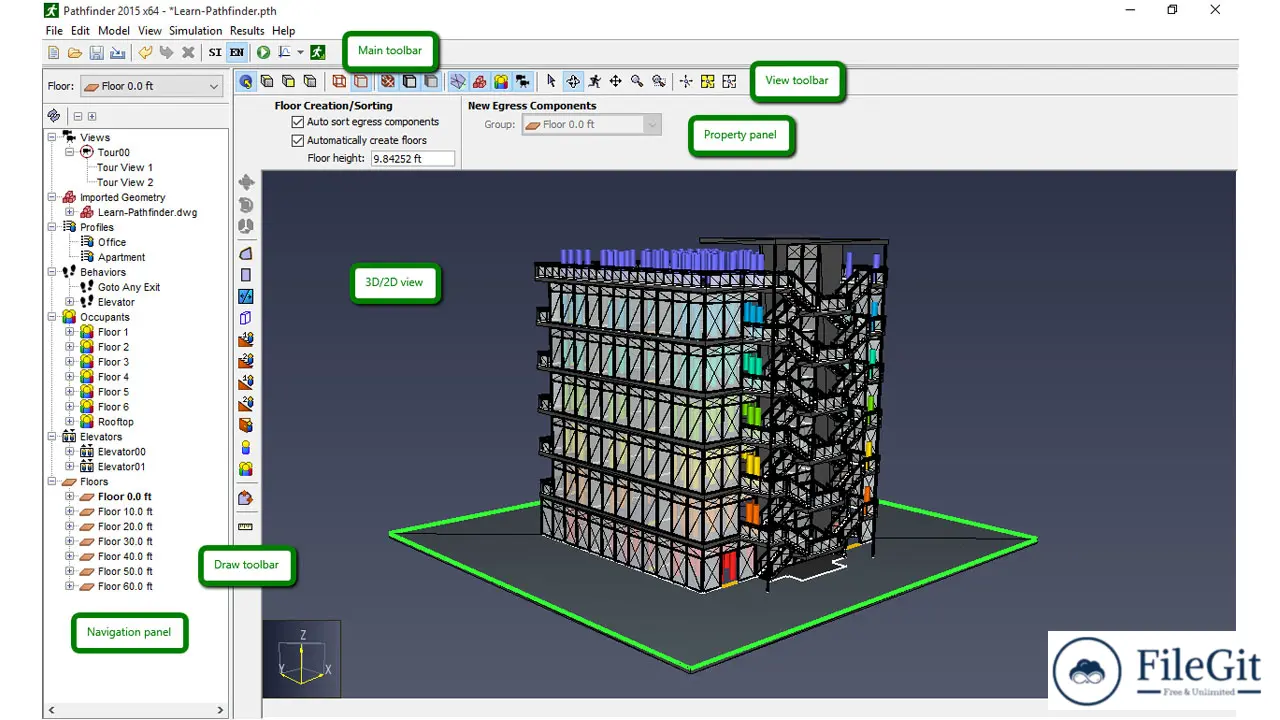Open the Edit menu
Screen dimensions: 1280x720
click(x=80, y=31)
